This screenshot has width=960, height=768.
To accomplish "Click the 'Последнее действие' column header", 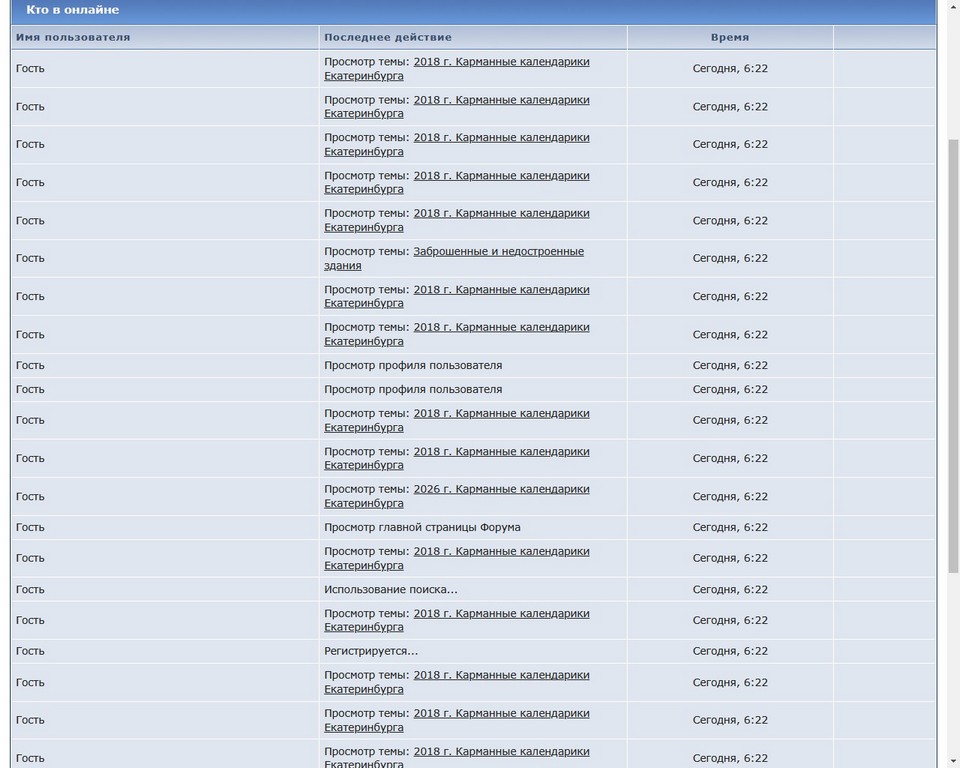I will point(388,37).
